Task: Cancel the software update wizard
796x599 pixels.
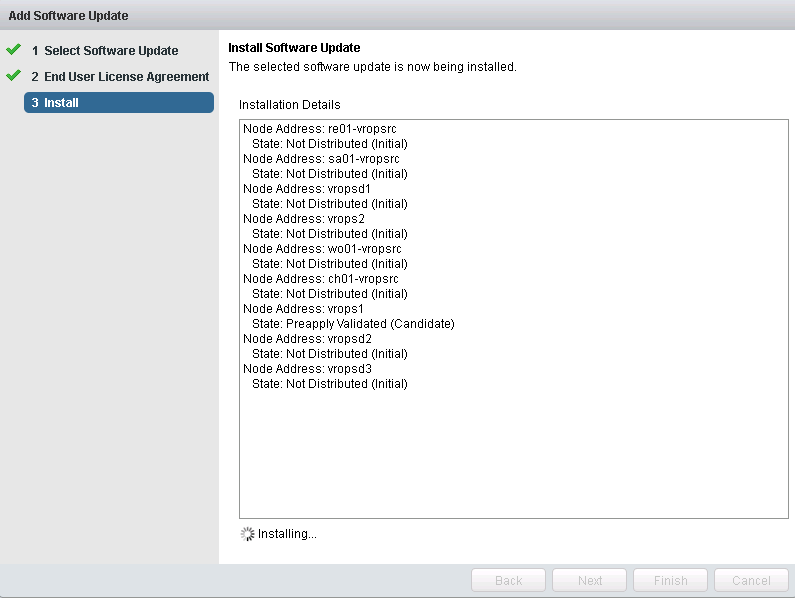Action: [x=751, y=580]
